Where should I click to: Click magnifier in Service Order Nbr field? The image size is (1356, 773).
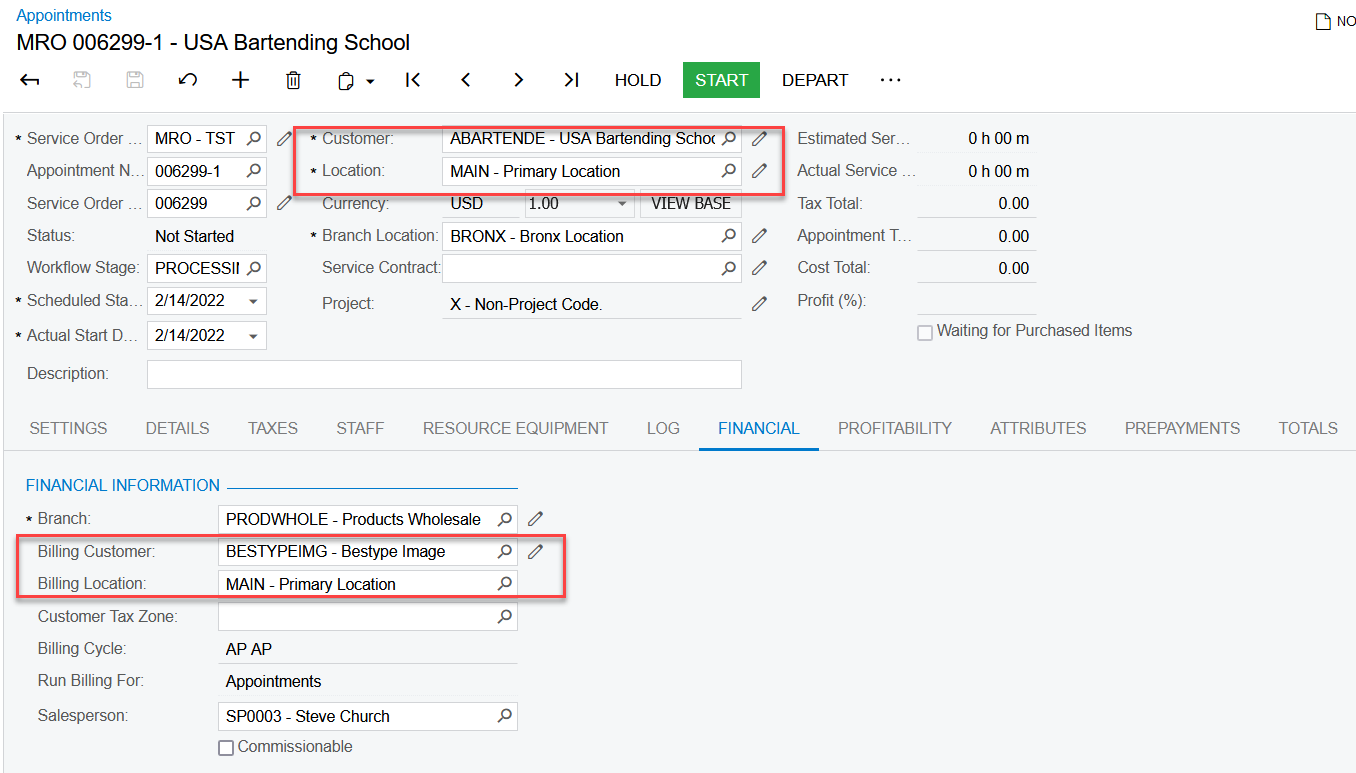tap(254, 203)
